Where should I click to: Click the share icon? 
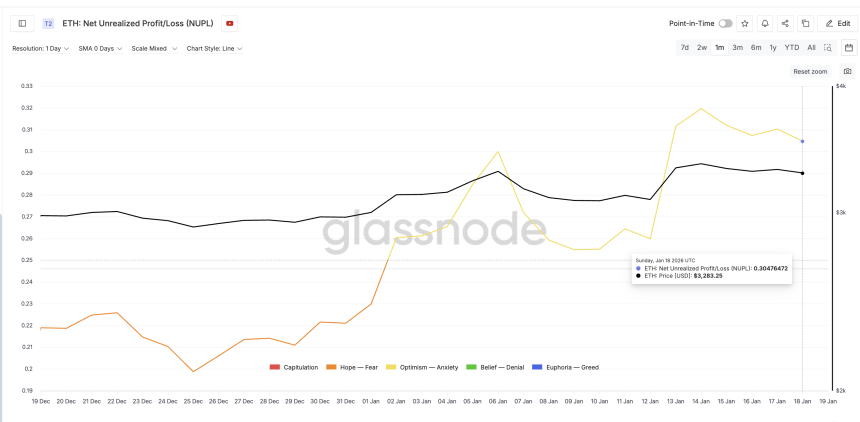coord(785,23)
